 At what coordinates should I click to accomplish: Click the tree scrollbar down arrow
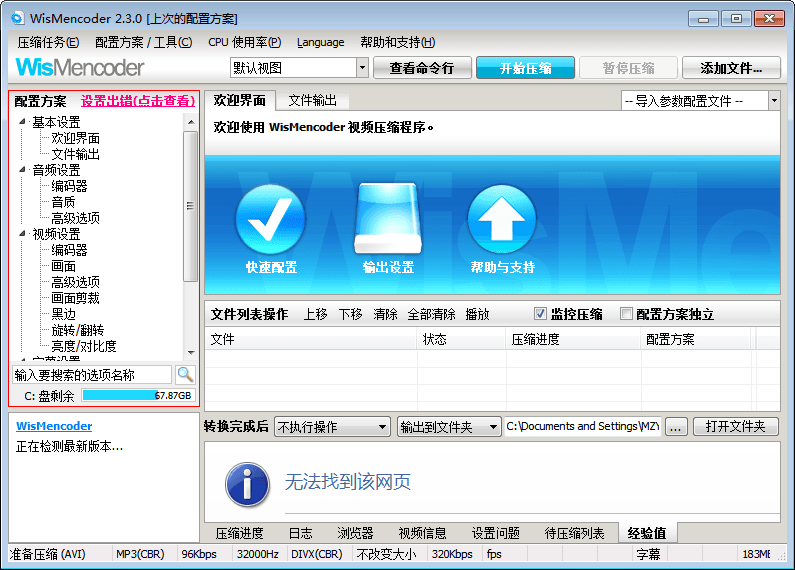191,352
